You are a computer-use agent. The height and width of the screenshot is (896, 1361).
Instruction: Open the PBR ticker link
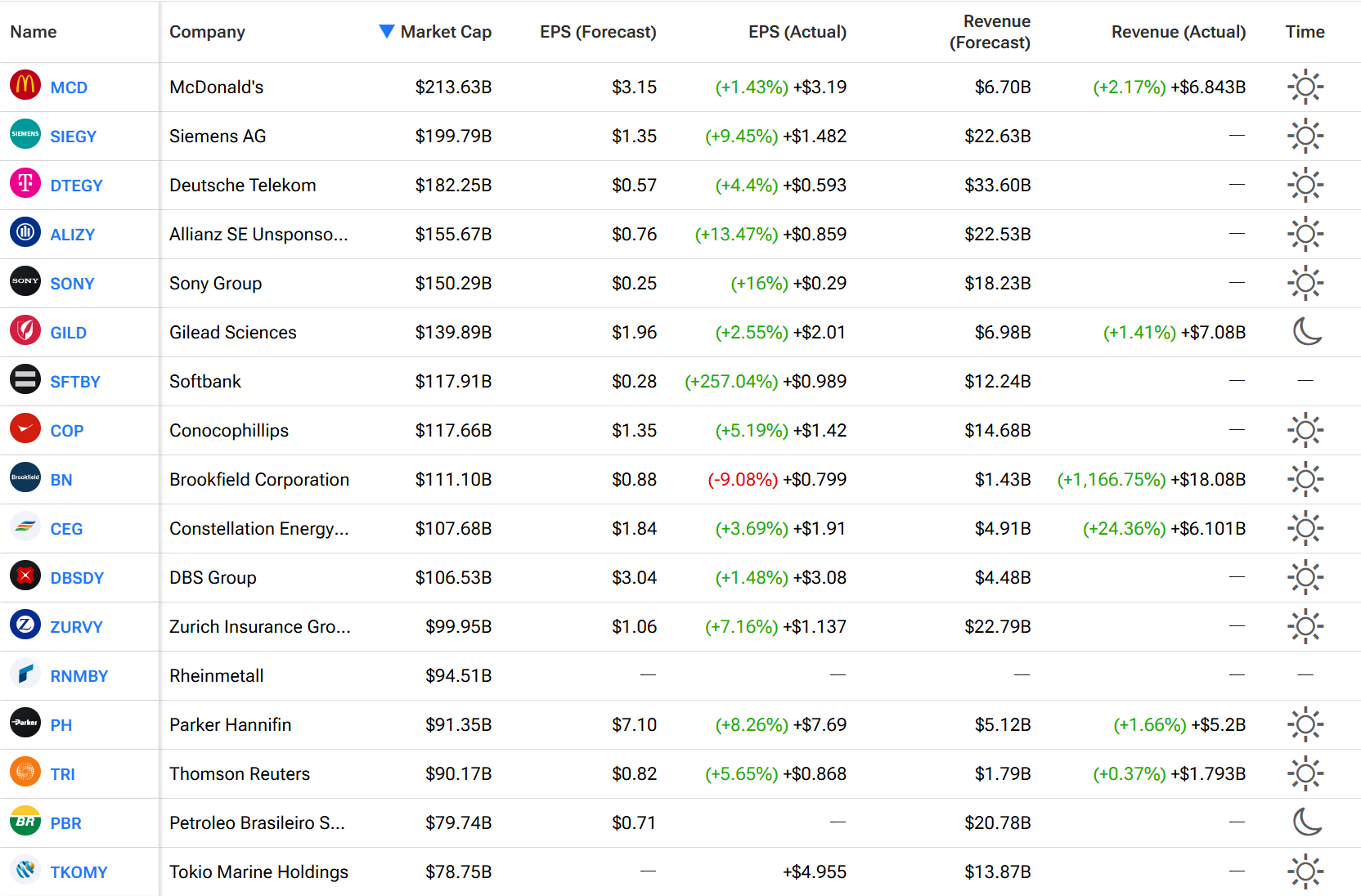[x=65, y=823]
